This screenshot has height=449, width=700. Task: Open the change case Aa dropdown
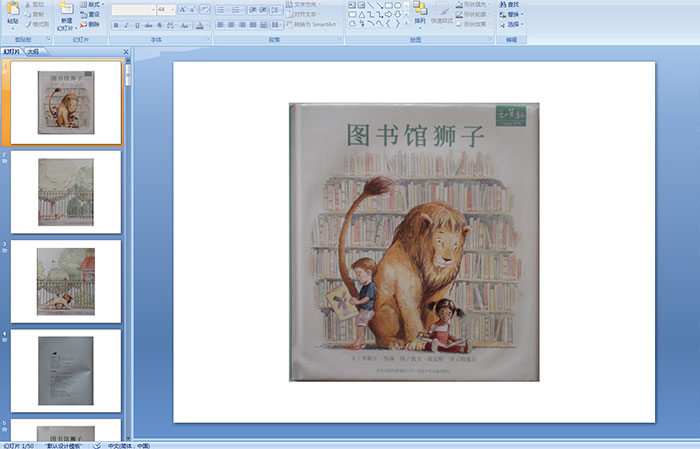tap(185, 25)
